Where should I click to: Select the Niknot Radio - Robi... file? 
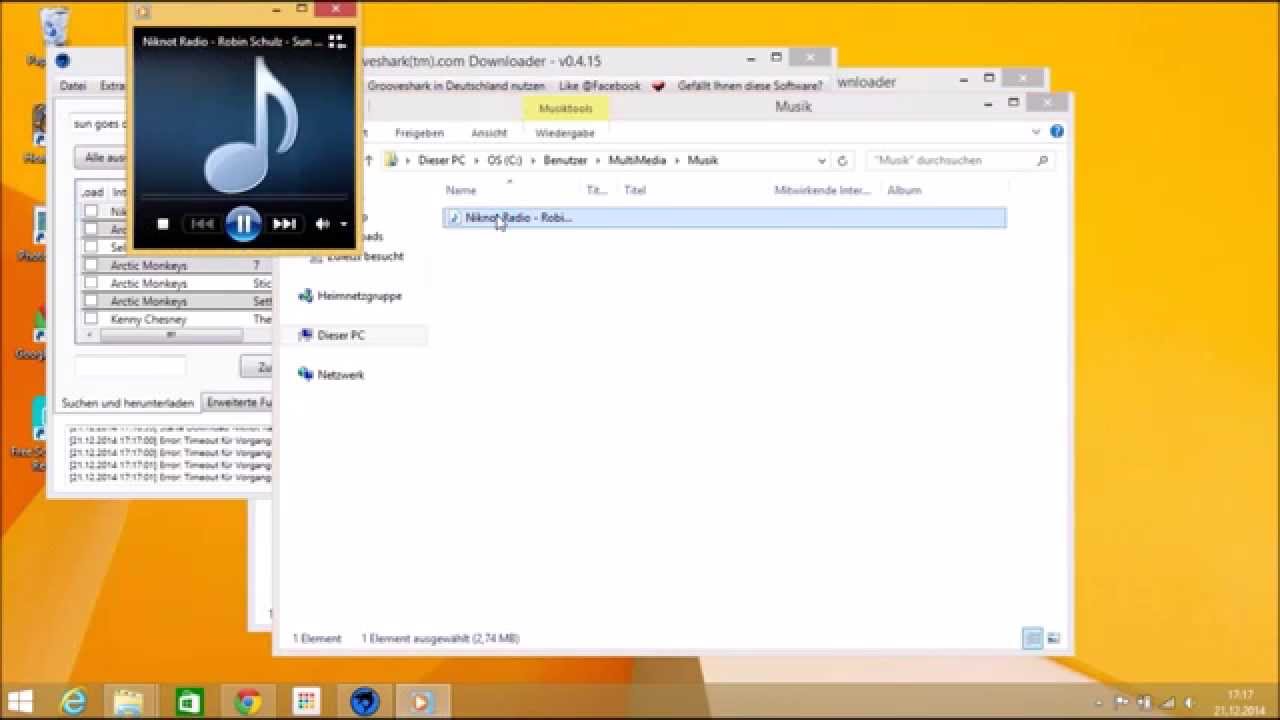point(724,217)
